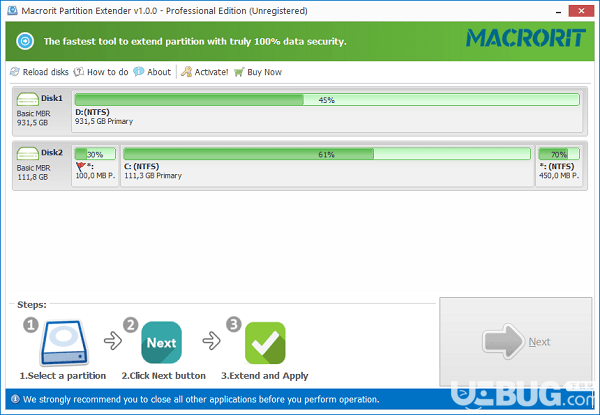Image resolution: width=600 pixels, height=415 pixels.
Task: Click the info icon in the blue status bar
Action: [15, 399]
